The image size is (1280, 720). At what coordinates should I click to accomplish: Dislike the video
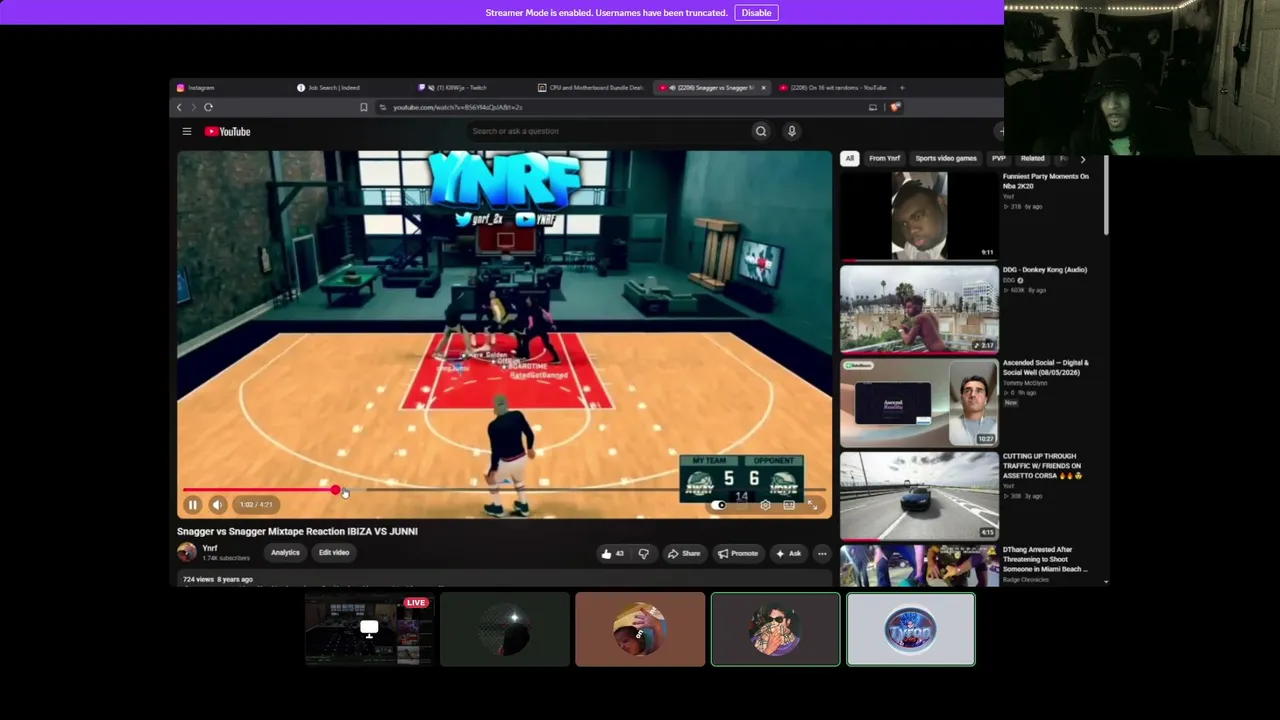[644, 554]
